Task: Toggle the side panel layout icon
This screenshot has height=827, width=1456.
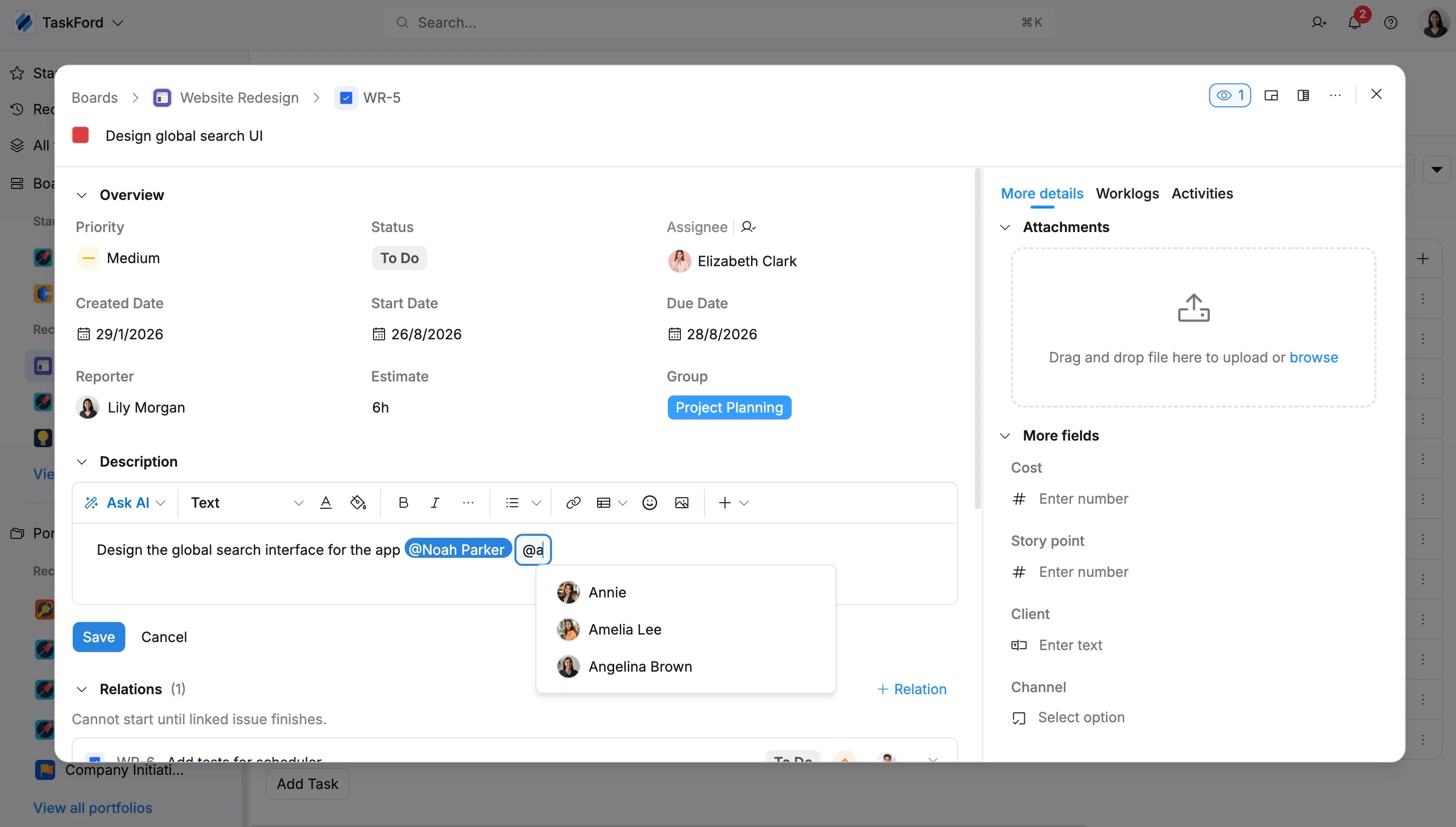Action: (x=1303, y=95)
